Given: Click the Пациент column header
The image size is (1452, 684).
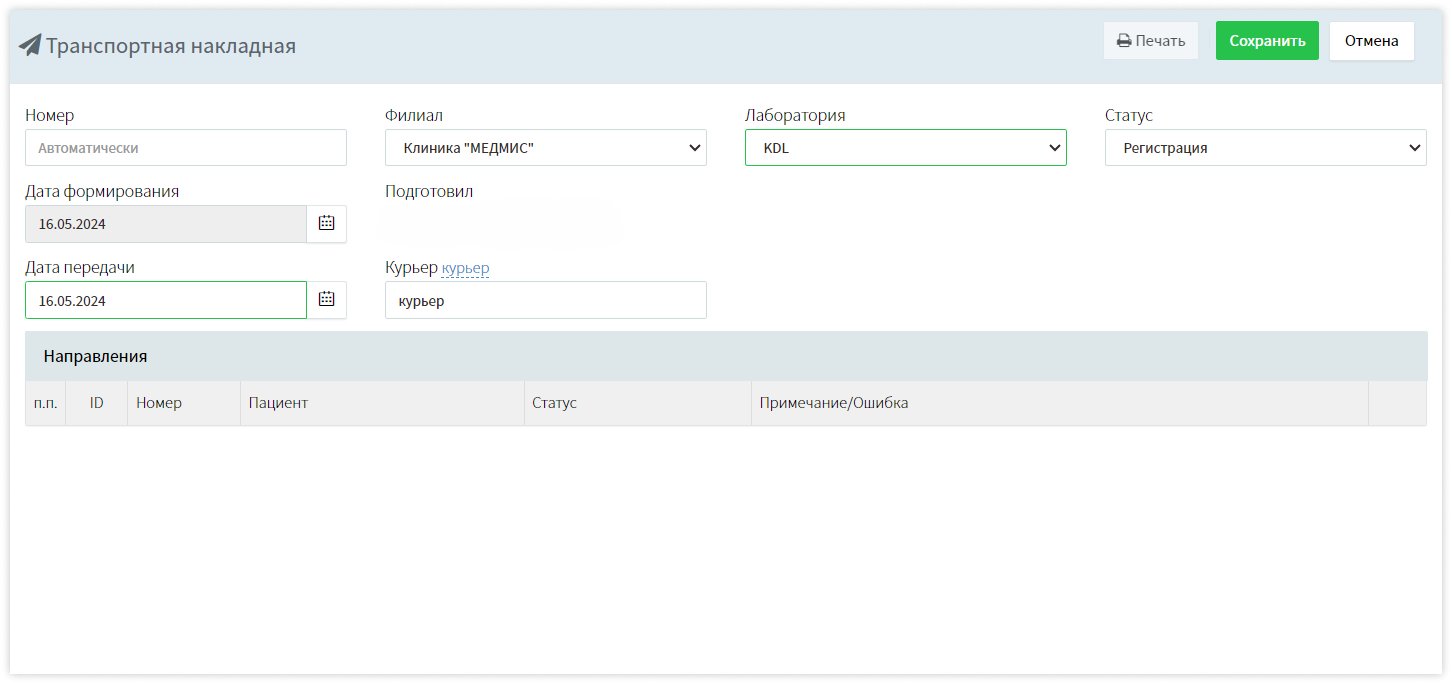Looking at the screenshot, I should [278, 403].
